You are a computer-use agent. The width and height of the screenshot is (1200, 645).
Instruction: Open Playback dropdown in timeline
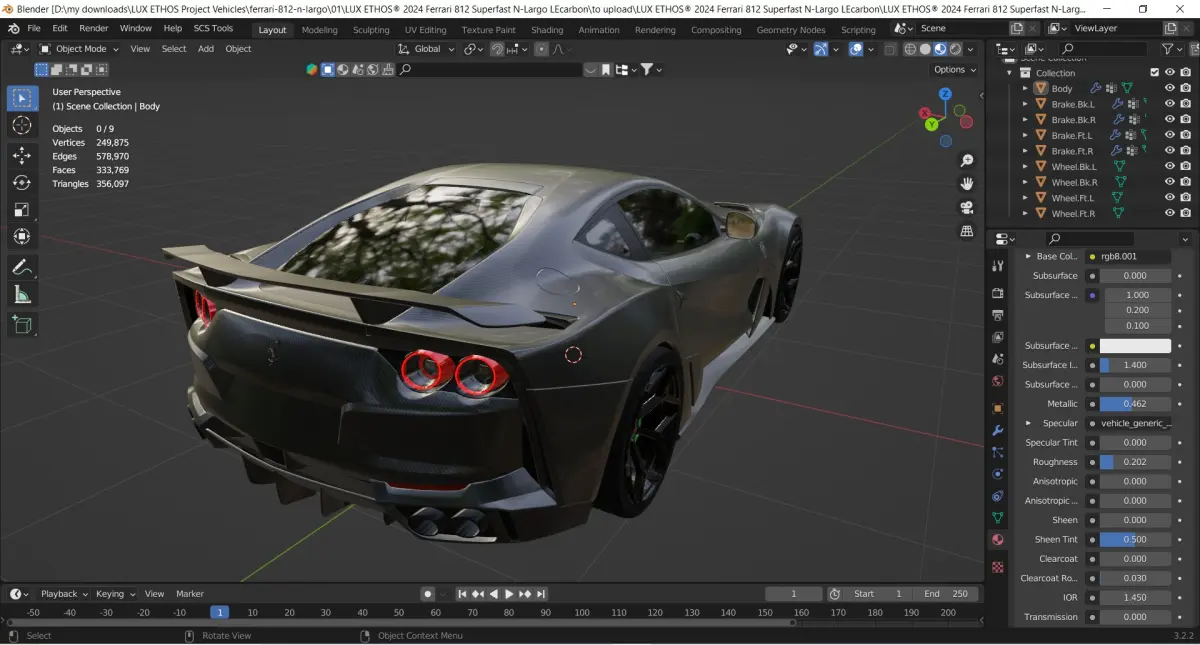(x=63, y=594)
